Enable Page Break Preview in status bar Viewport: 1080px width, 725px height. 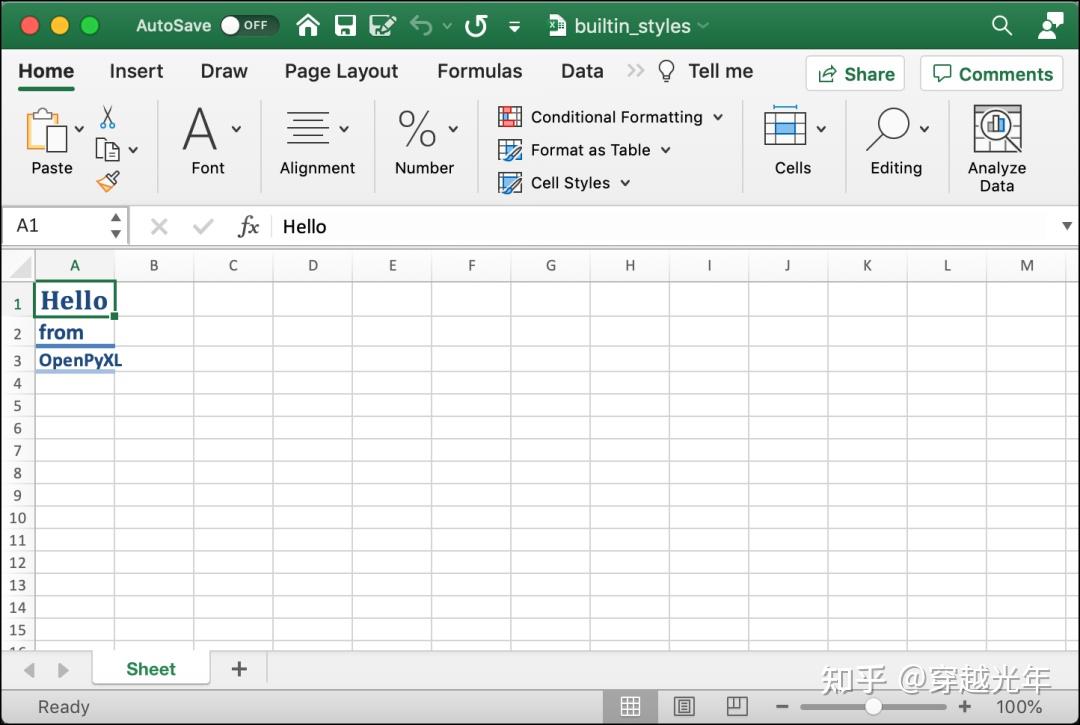coord(737,706)
